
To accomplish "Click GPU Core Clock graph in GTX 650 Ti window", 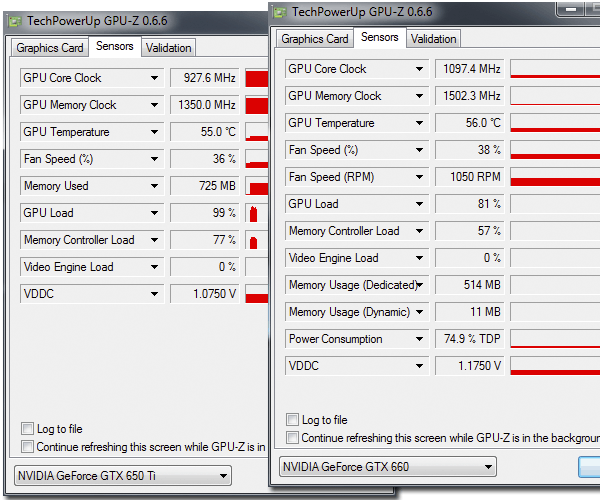I will [x=257, y=78].
